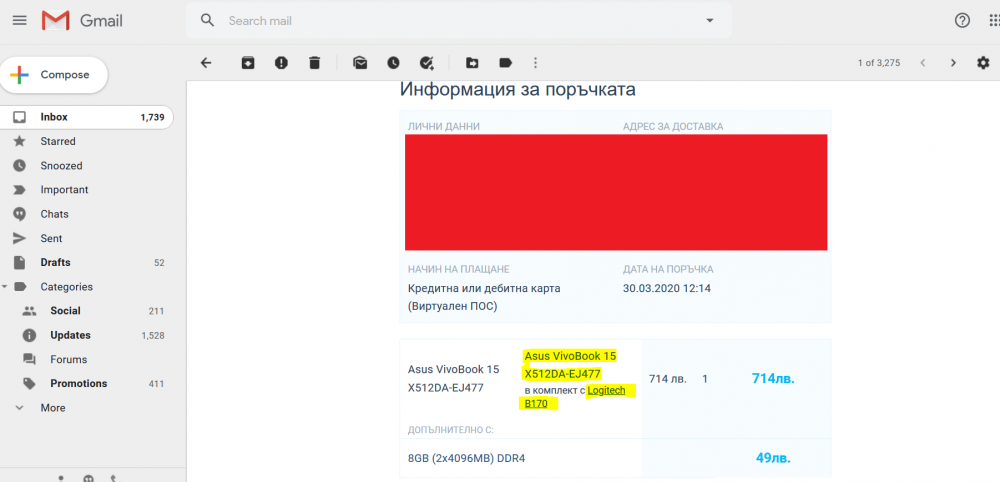Screen dimensions: 1000x482
Task: Open the Support help icon
Action: coord(962,21)
